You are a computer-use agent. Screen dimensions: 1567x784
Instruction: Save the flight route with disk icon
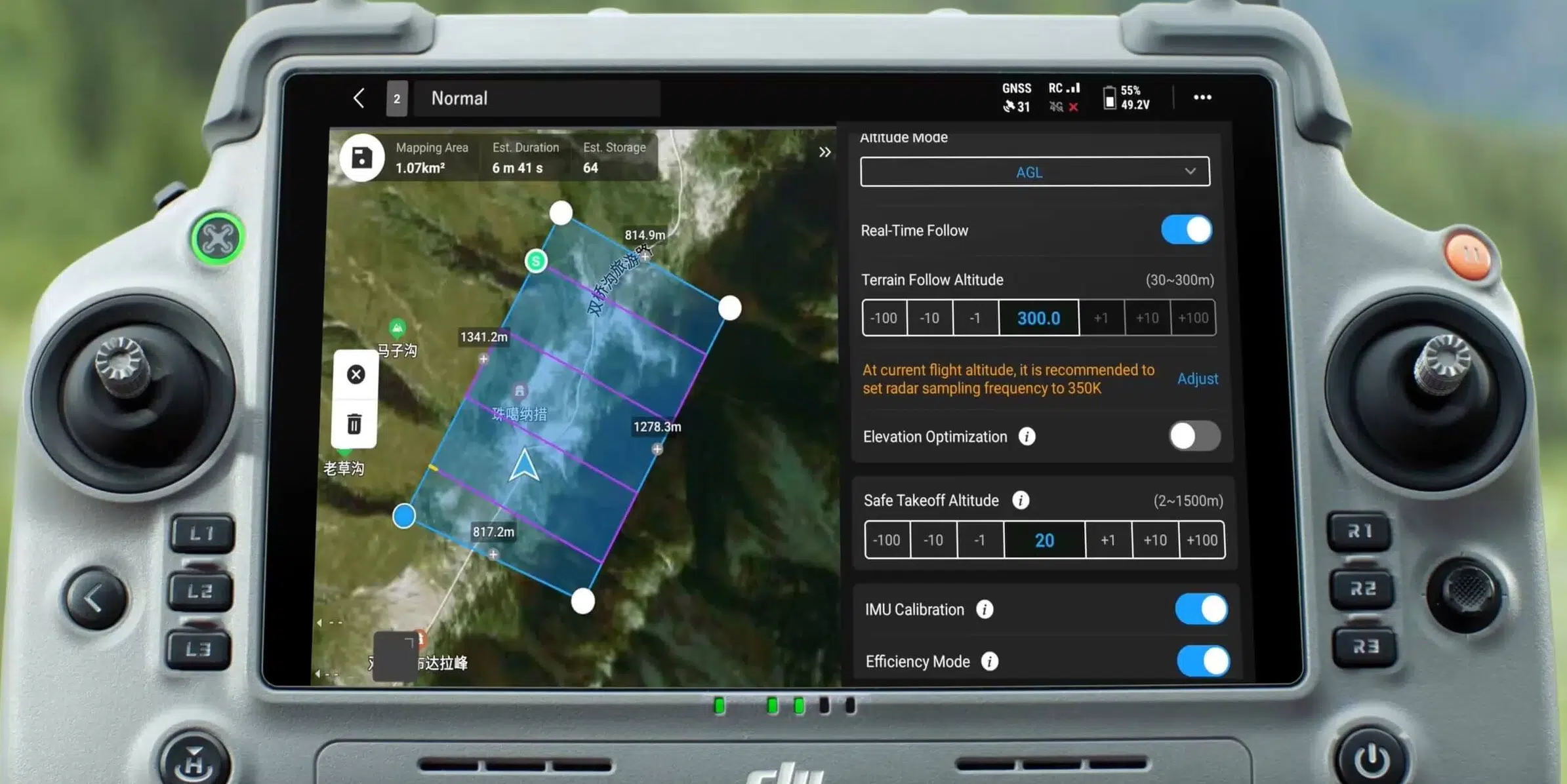(361, 157)
